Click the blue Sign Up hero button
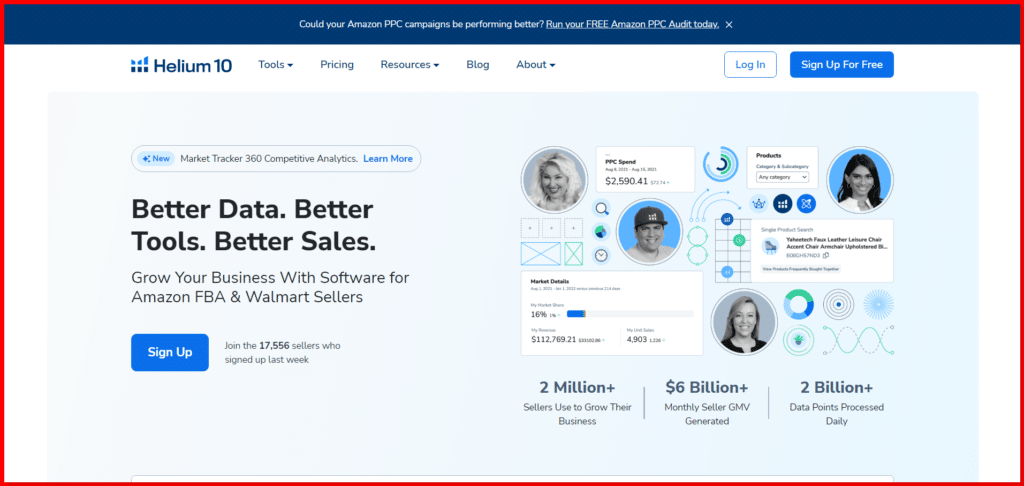Image resolution: width=1024 pixels, height=486 pixels. (170, 352)
